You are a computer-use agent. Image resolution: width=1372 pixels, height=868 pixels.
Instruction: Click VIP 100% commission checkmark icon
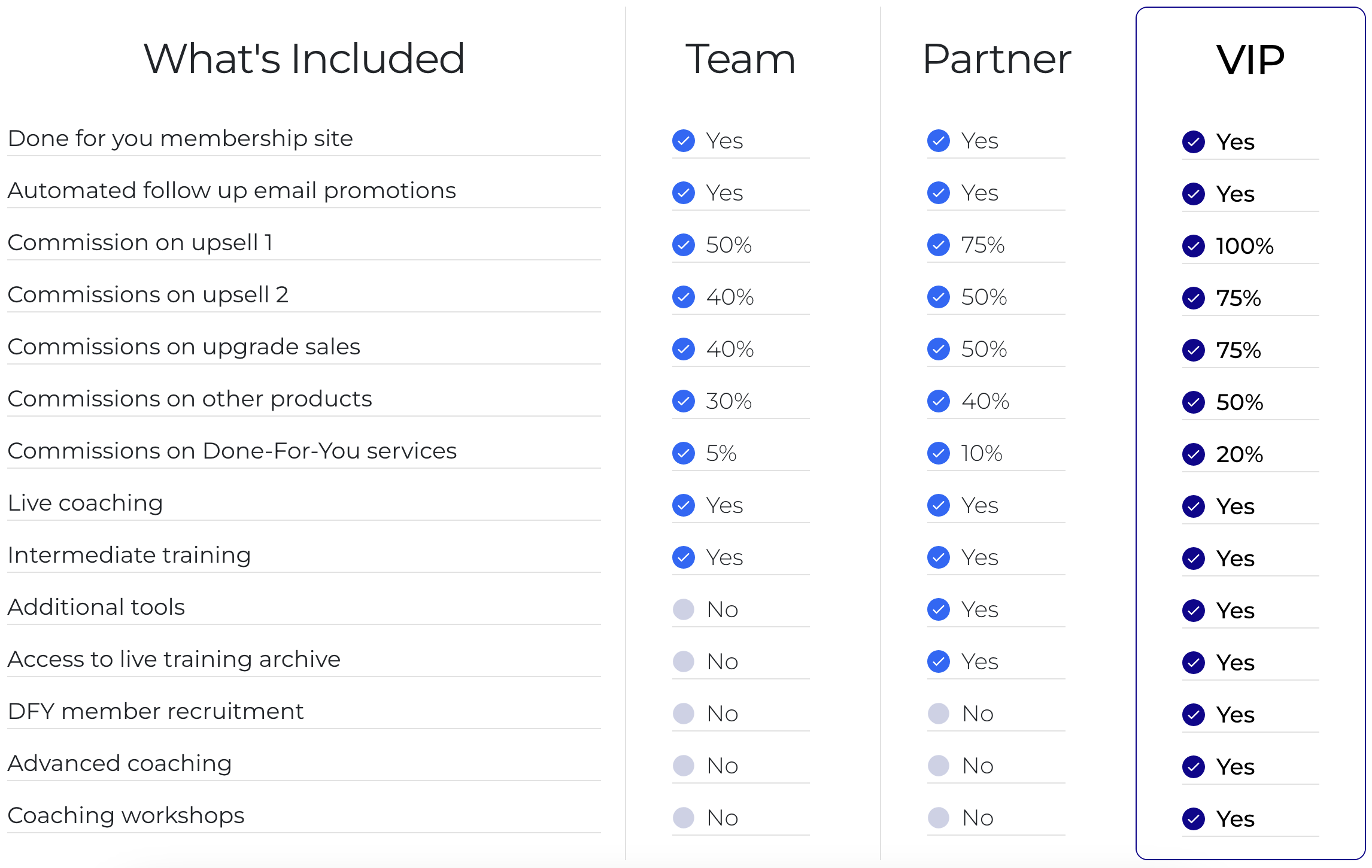(1193, 246)
